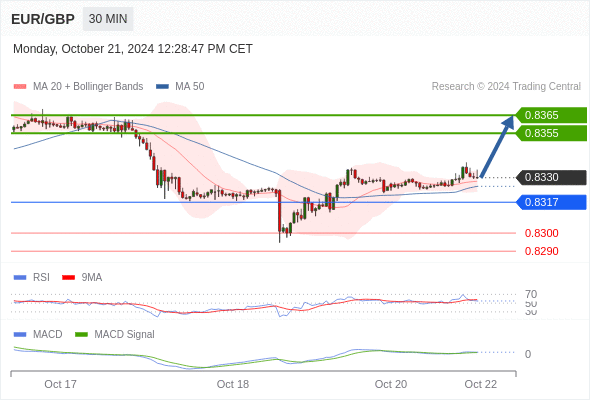This screenshot has height=400, width=590.
Task: Click the RSI legend color swatch
Action: (x=20, y=278)
